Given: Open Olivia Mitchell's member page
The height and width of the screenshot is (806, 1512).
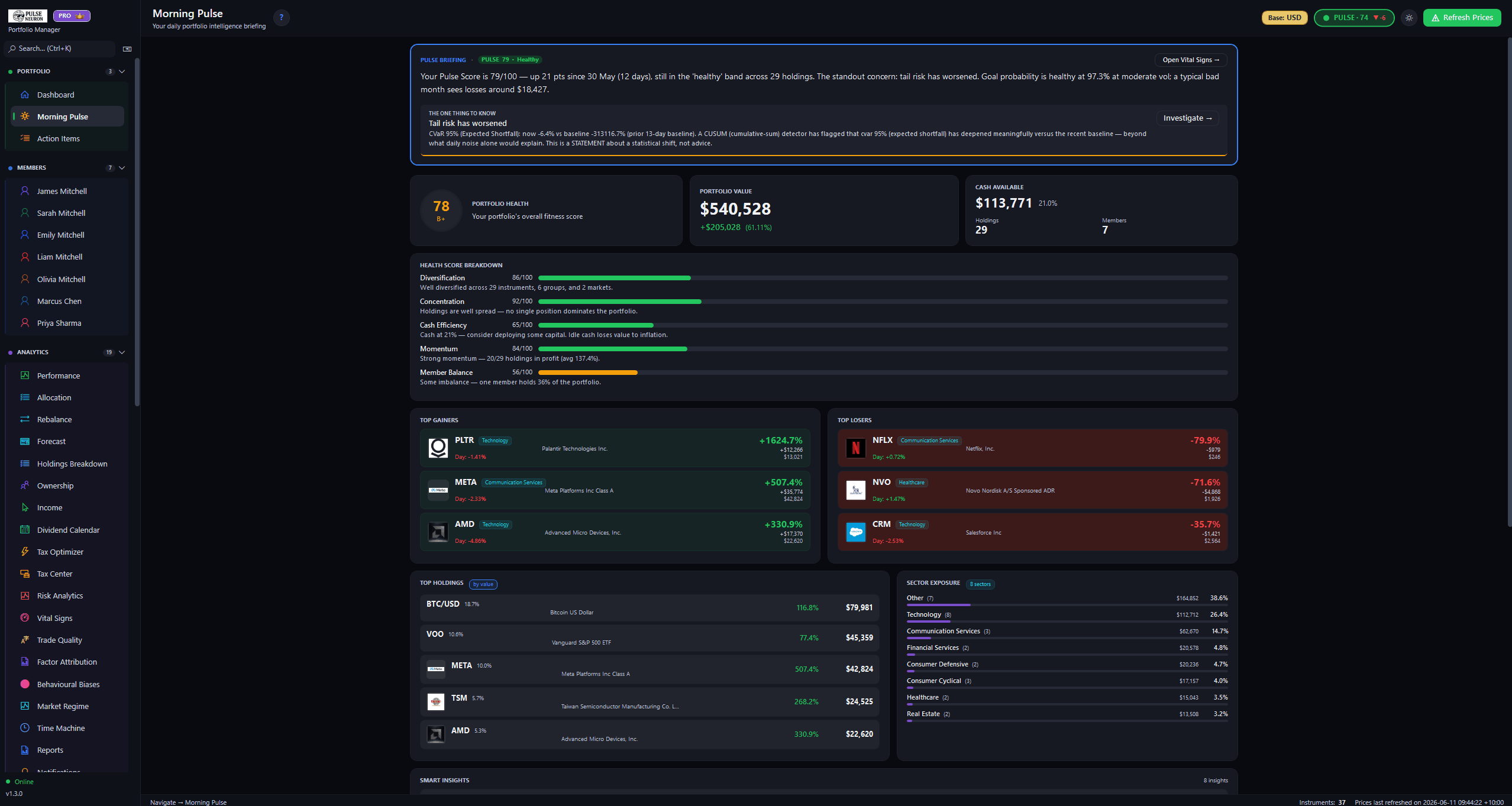Looking at the screenshot, I should click(67, 279).
